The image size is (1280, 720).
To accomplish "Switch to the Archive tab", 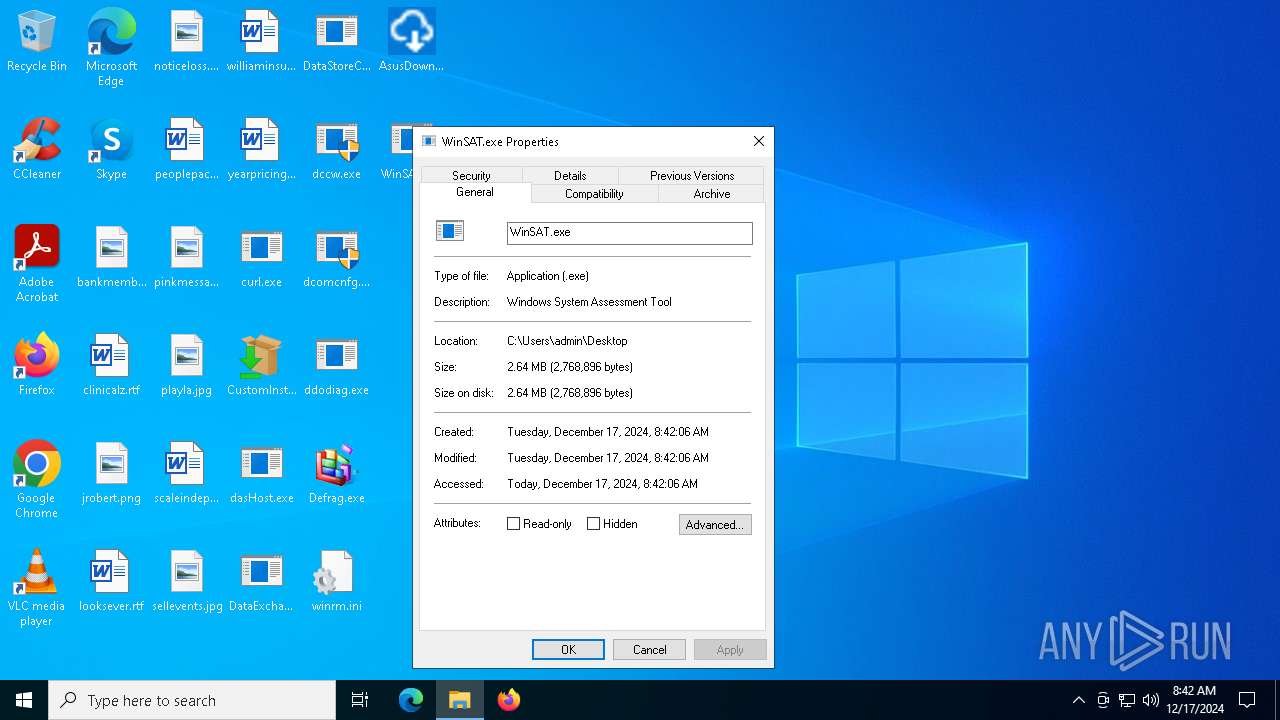I will click(x=712, y=194).
